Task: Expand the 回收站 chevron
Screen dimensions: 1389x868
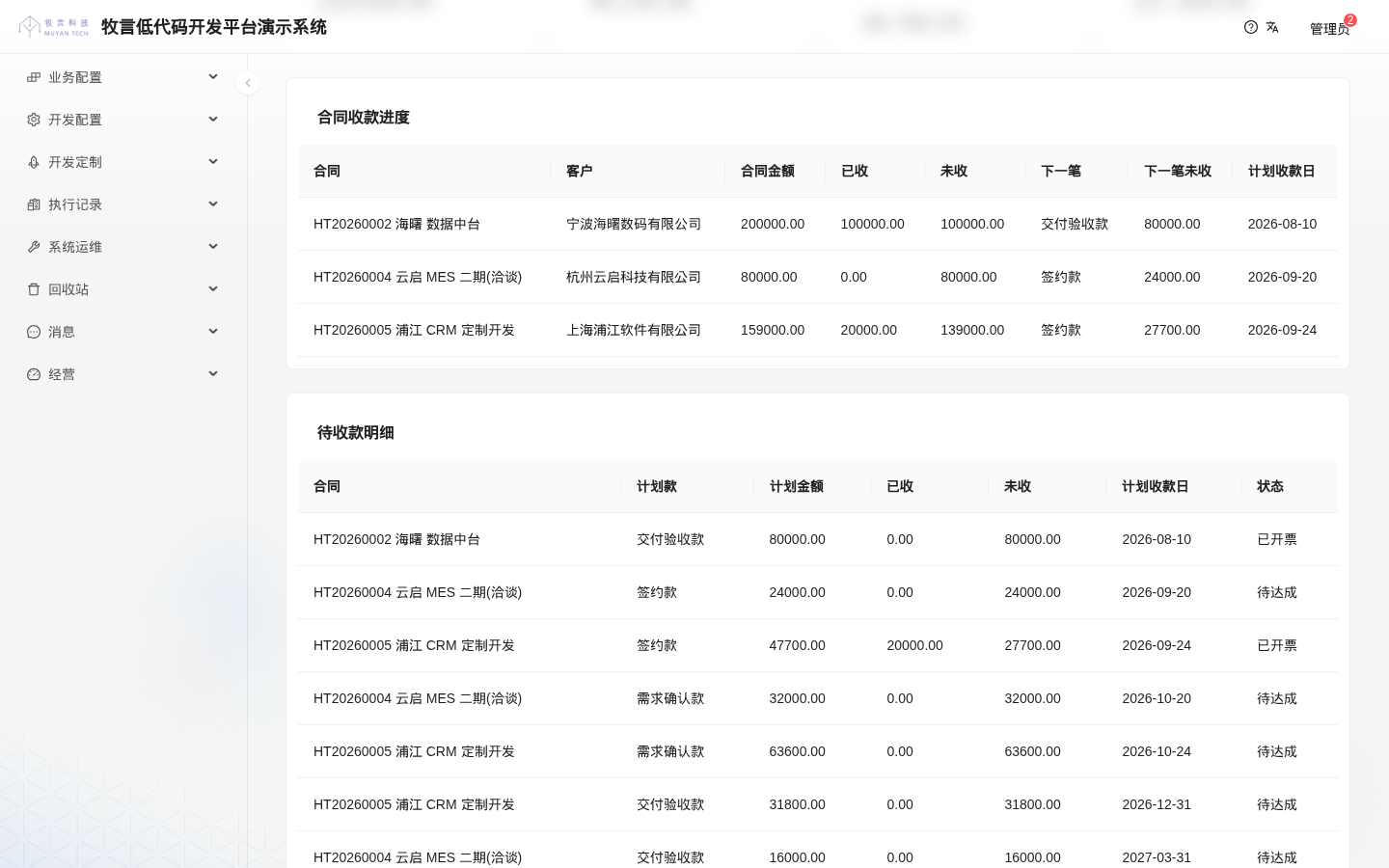Action: pos(213,289)
